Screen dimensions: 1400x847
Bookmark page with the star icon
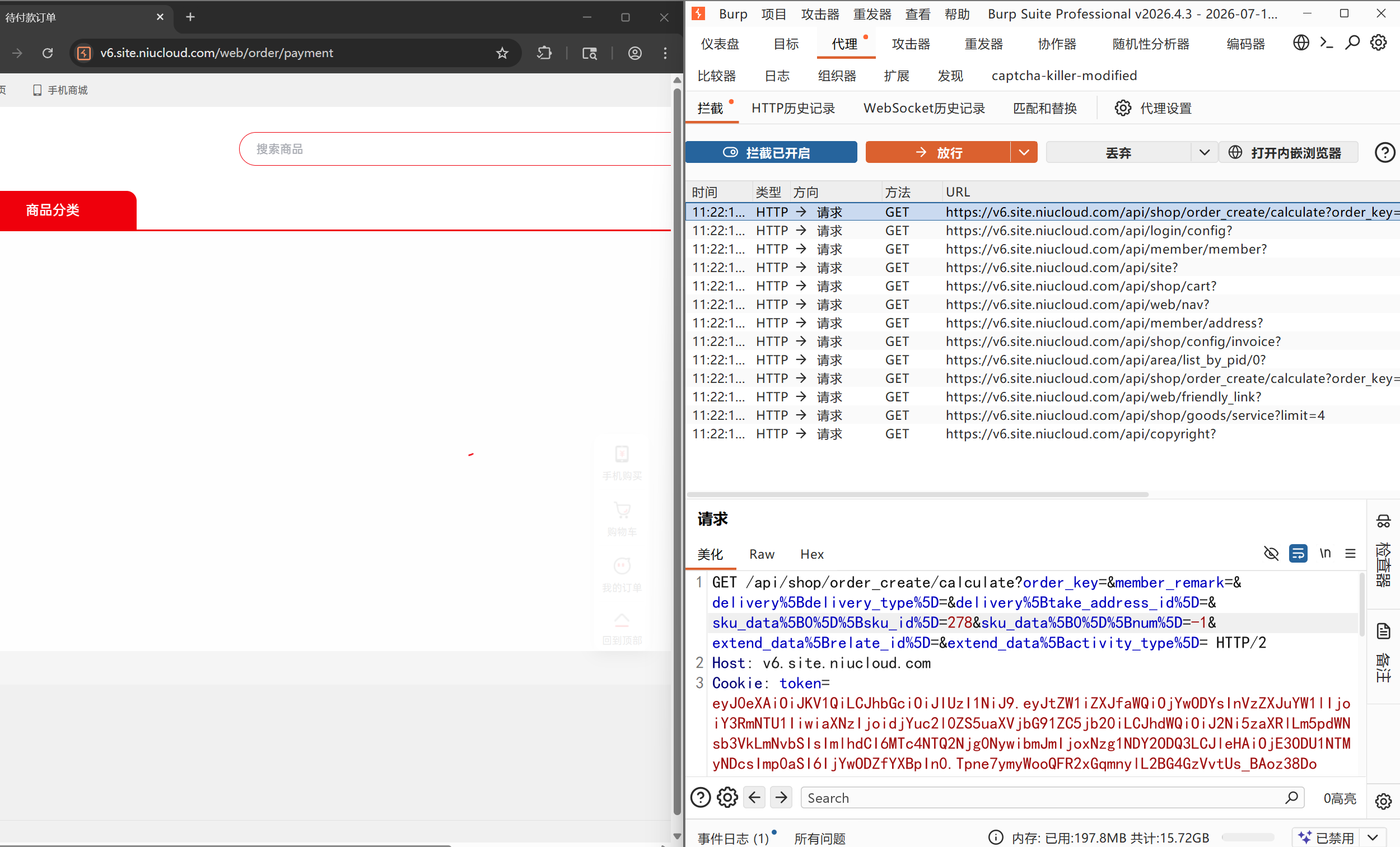502,53
